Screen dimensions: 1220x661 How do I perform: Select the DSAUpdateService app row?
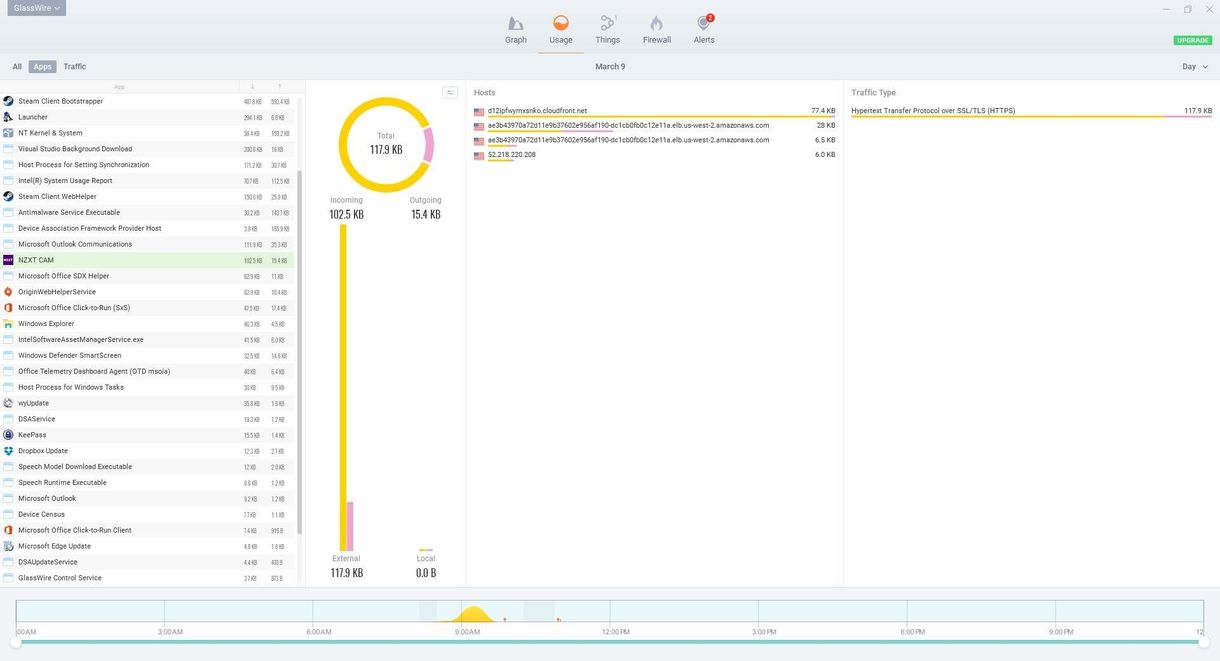tap(148, 562)
